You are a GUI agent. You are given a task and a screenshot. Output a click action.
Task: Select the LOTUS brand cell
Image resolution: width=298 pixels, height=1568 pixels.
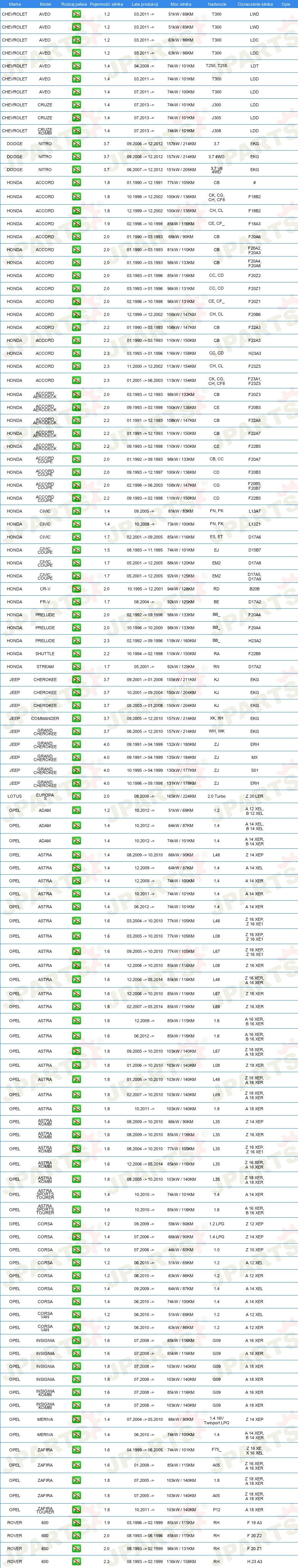[14, 796]
